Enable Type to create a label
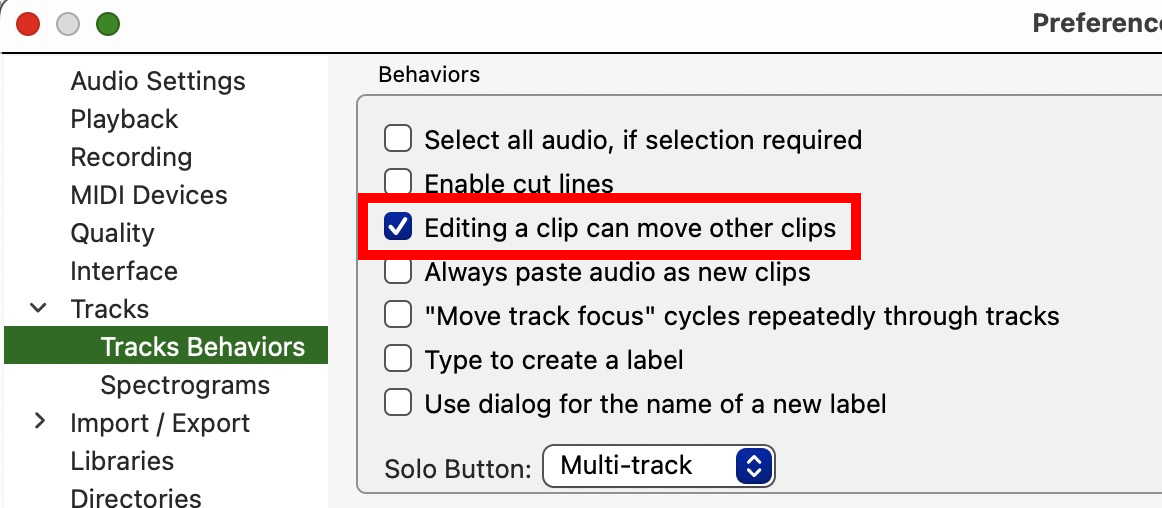The image size is (1162, 508). tap(398, 358)
